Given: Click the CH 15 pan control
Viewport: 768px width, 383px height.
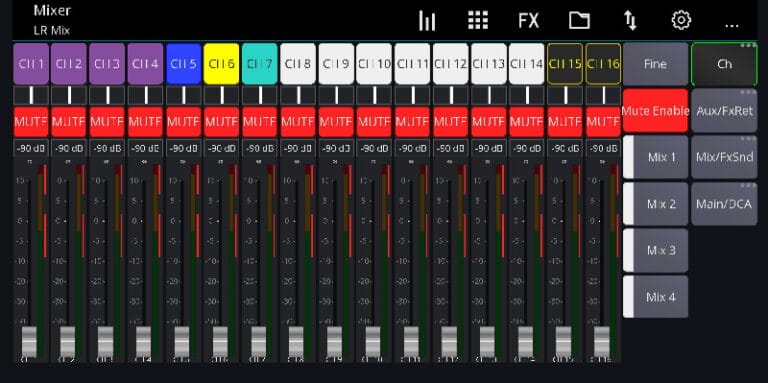Looking at the screenshot, I should click(565, 96).
